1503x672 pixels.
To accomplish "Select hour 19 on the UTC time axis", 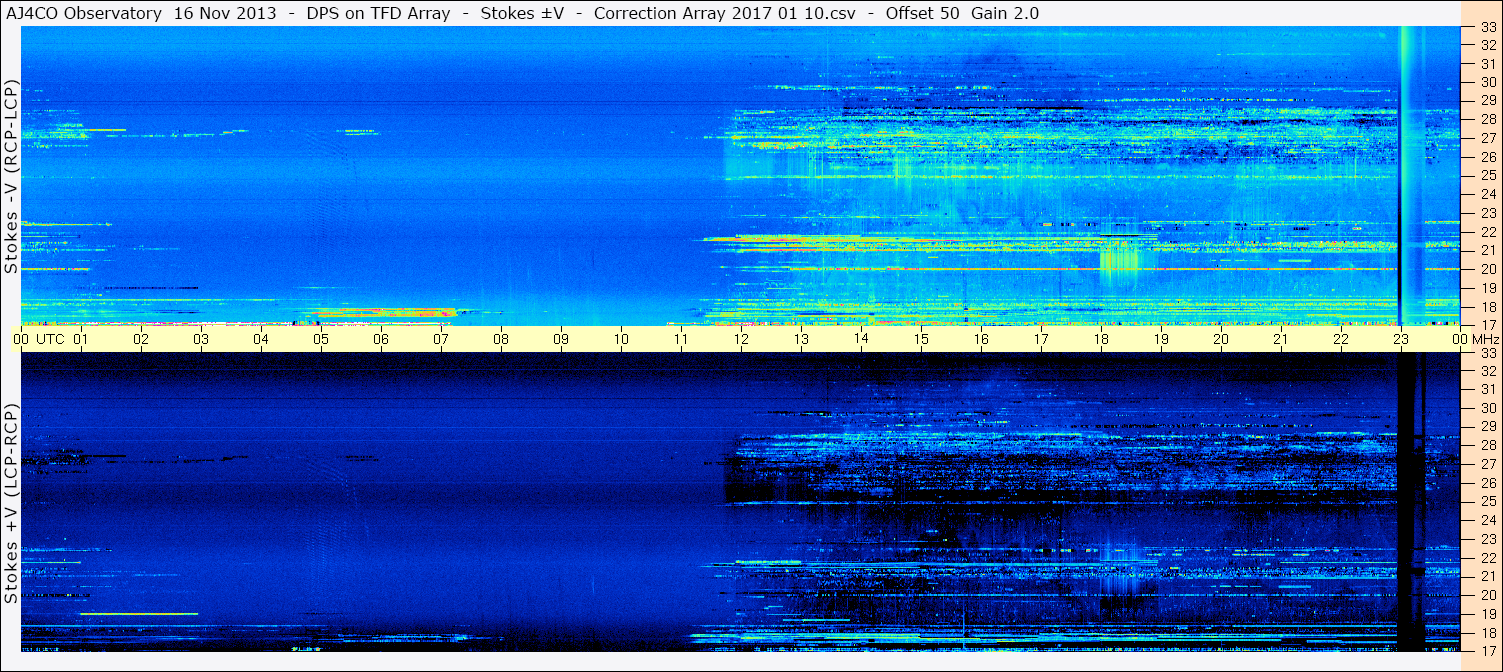I will pyautogui.click(x=1161, y=339).
